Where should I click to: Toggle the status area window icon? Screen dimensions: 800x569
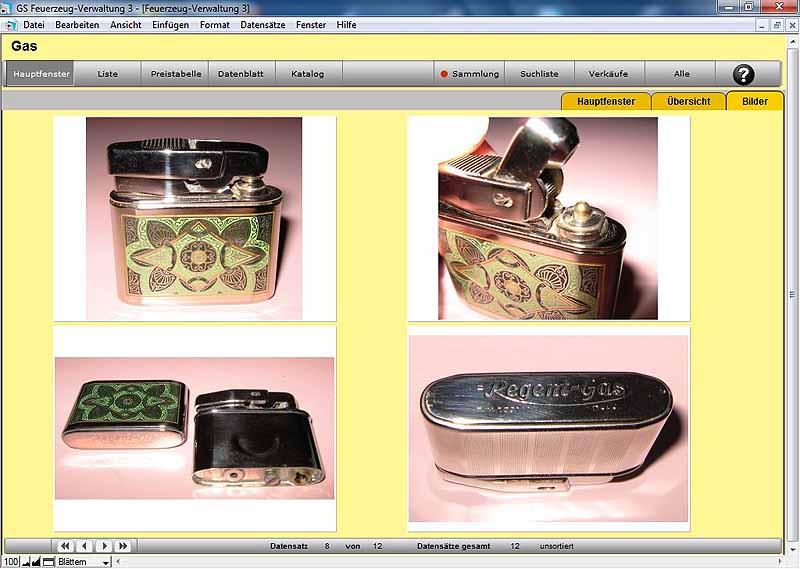(48, 562)
